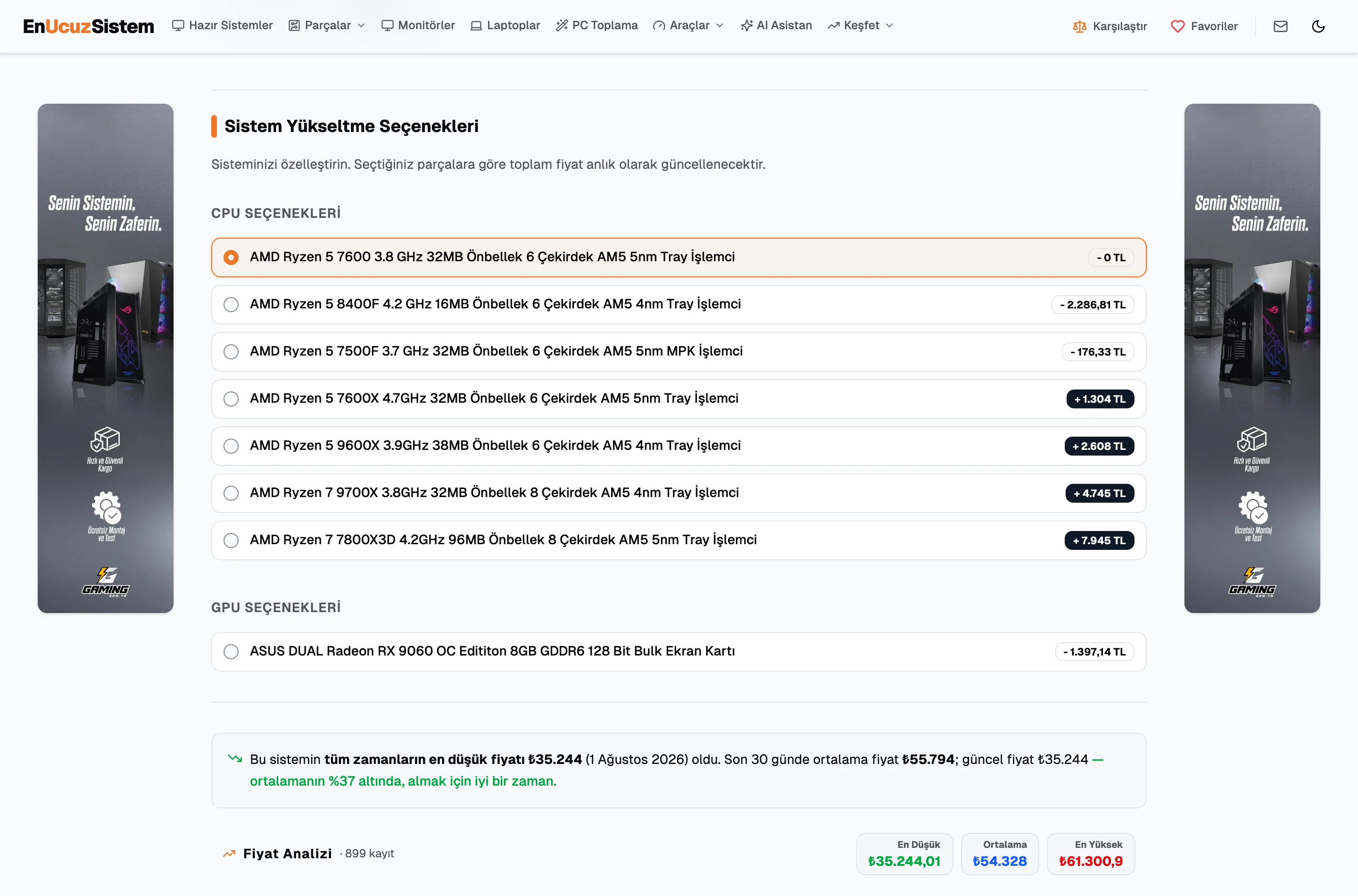1358x896 pixels.
Task: Click the Sistem Yükseltme Seçenekleri heading
Action: [351, 126]
